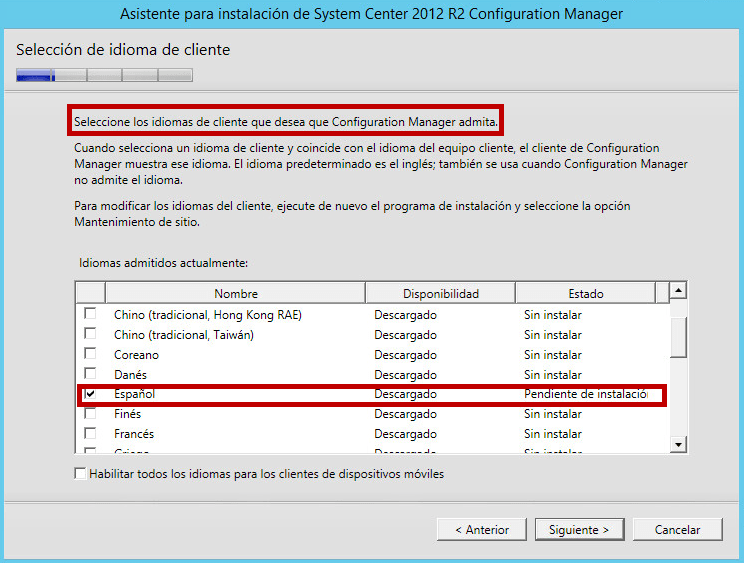Image resolution: width=744 pixels, height=563 pixels.
Task: Select the Finés language checkbox
Action: click(90, 414)
